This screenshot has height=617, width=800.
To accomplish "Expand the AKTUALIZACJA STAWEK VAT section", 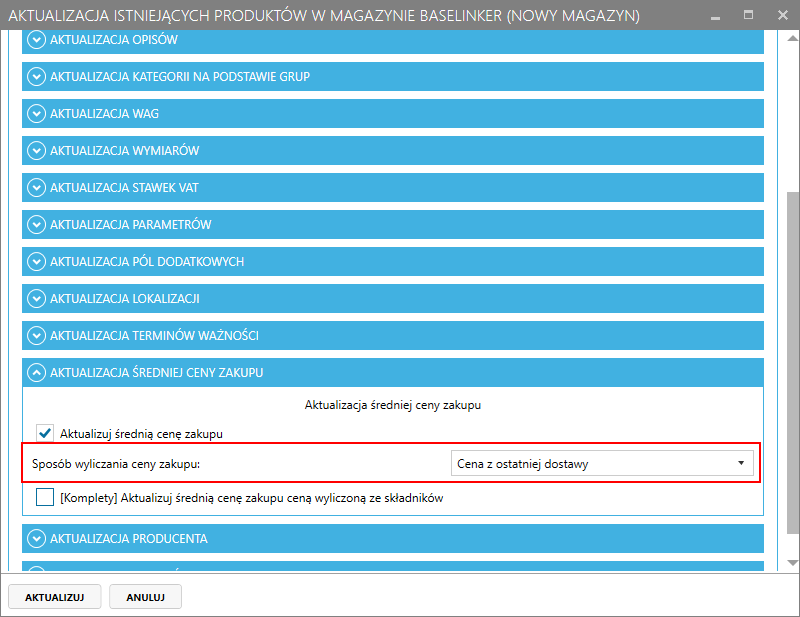I will [393, 187].
